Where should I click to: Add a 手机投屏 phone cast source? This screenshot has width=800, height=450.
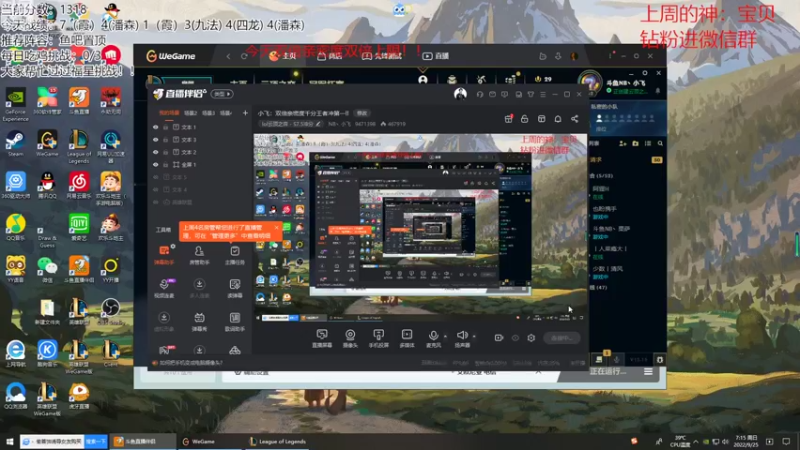[x=379, y=338]
